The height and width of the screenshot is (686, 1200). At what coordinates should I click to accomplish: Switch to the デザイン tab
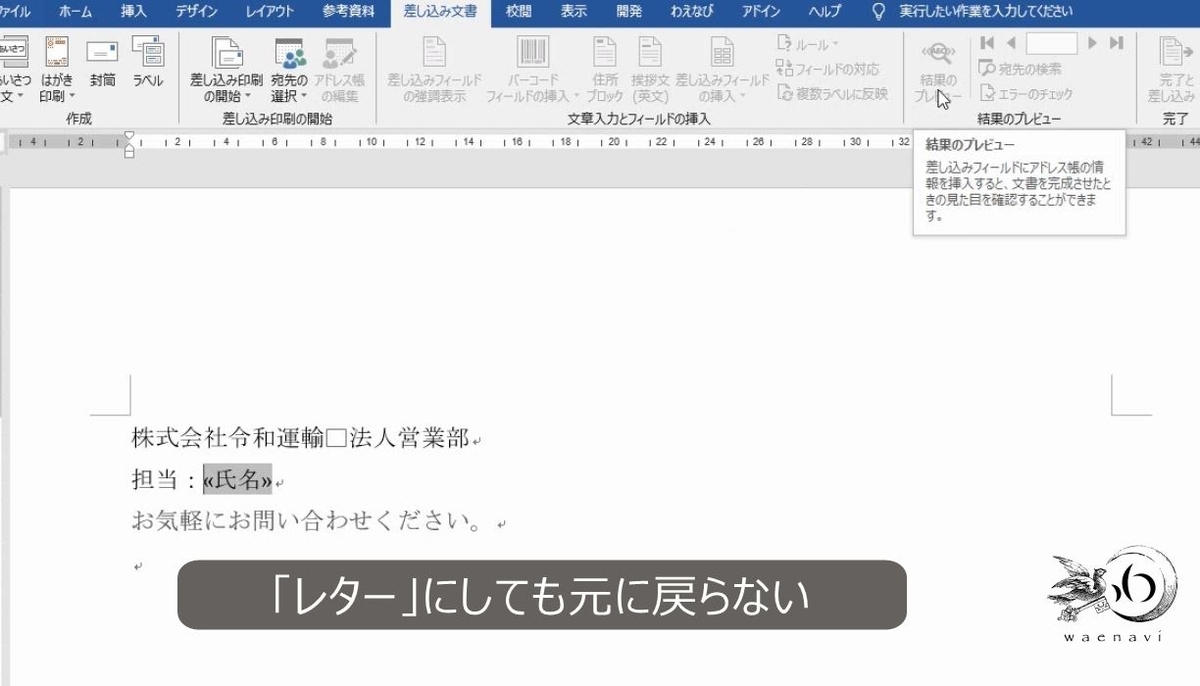coord(198,12)
